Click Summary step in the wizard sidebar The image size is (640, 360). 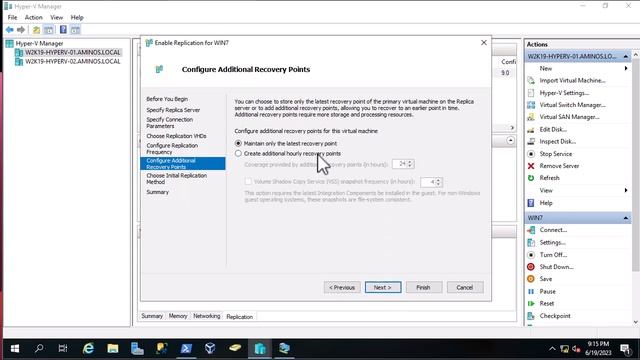[x=158, y=192]
